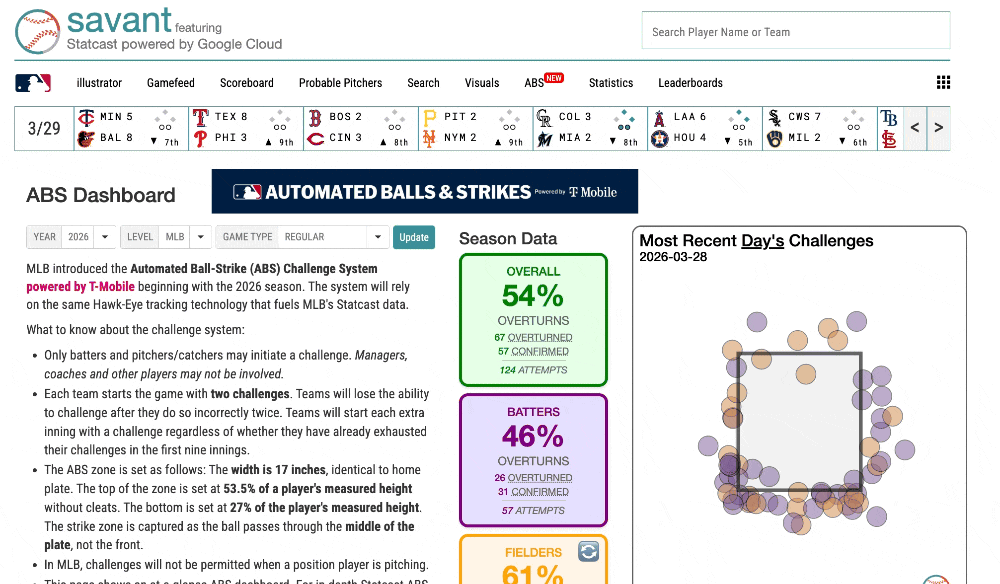
Task: Open the apps grid menu icon
Action: [x=943, y=82]
